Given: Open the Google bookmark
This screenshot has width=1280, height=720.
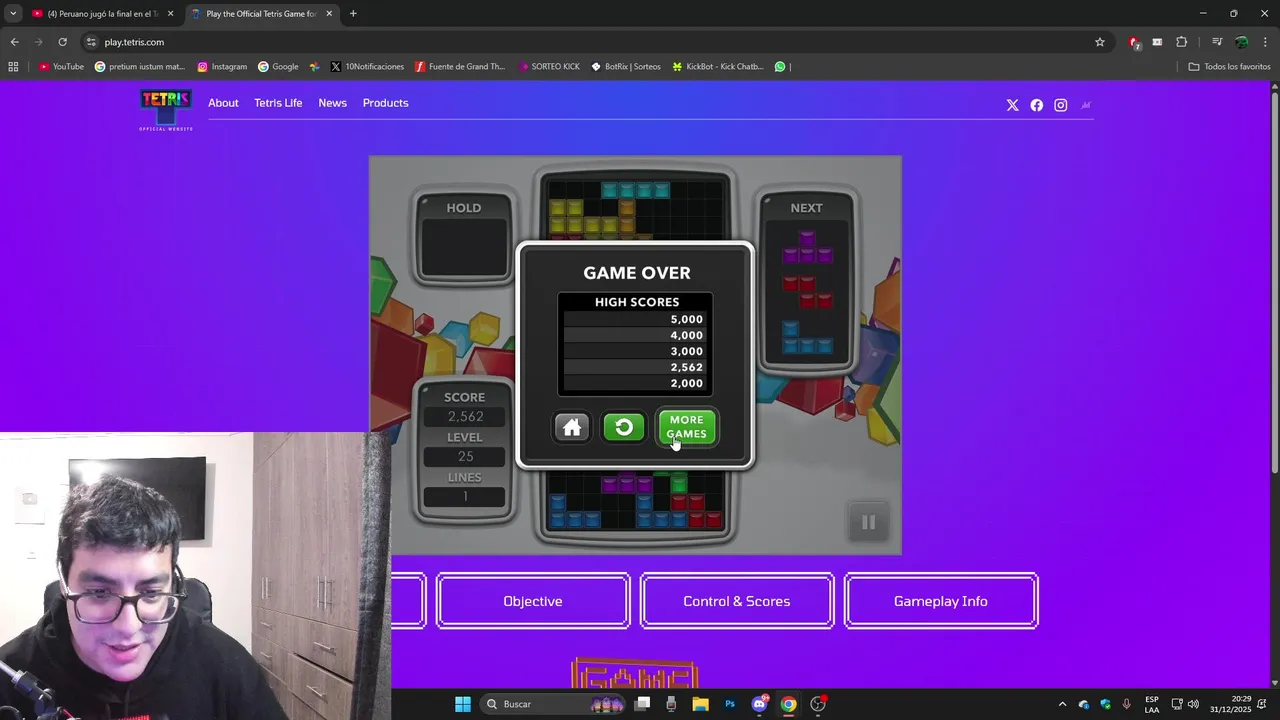Looking at the screenshot, I should (x=278, y=67).
